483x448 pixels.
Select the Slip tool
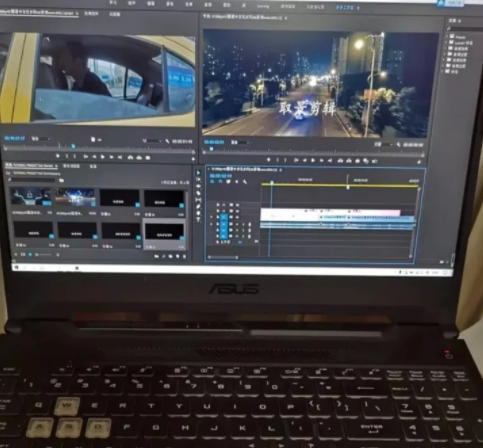(x=199, y=200)
